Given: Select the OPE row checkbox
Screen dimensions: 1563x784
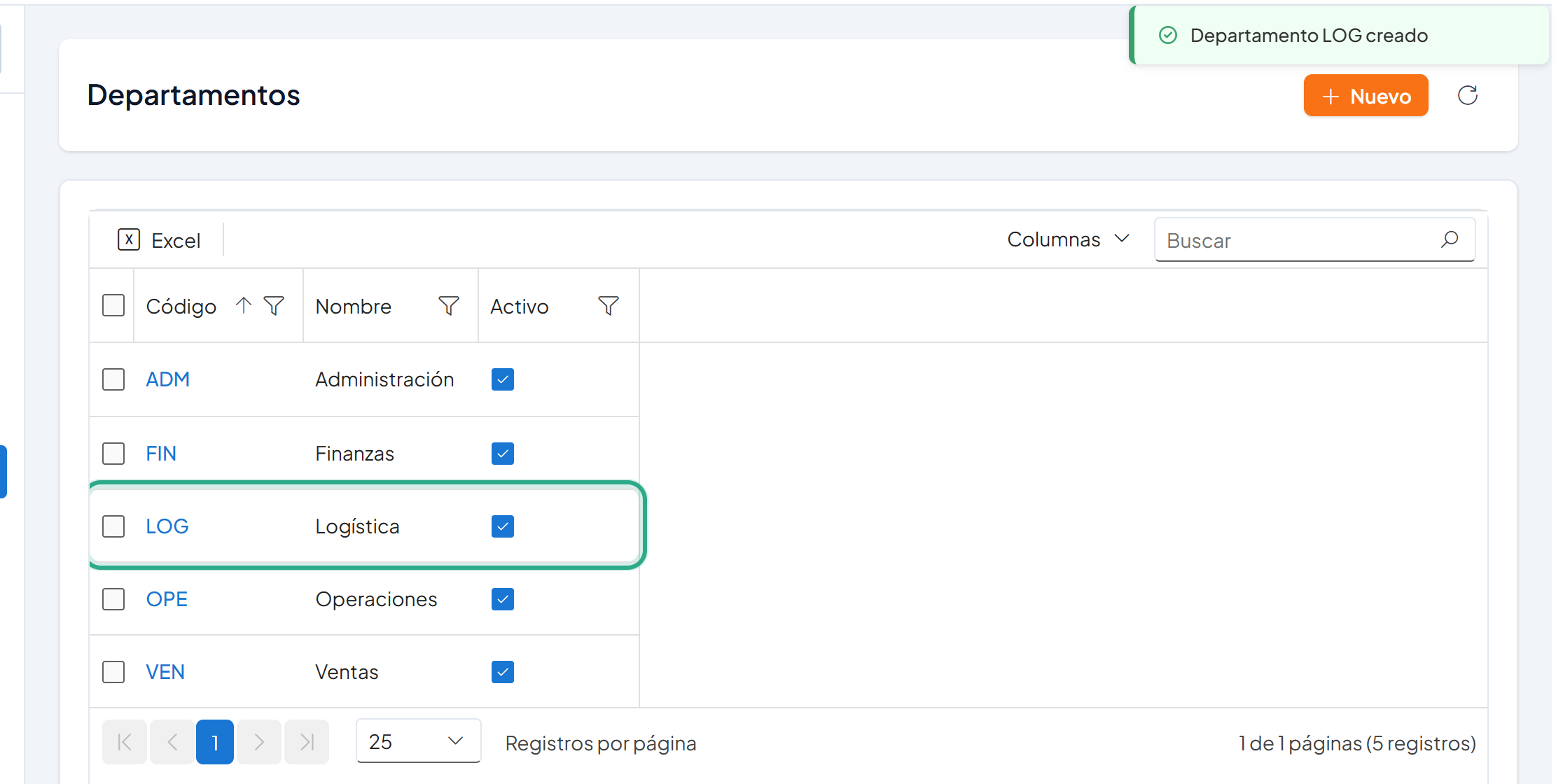Looking at the screenshot, I should point(113,599).
